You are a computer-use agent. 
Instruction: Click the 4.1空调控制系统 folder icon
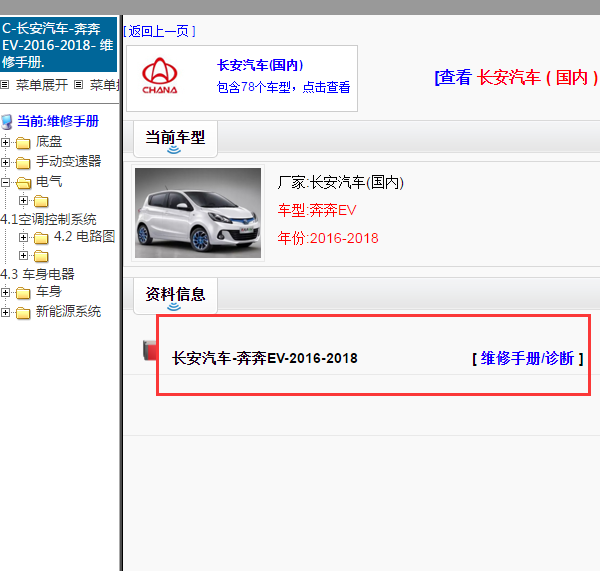click(41, 201)
